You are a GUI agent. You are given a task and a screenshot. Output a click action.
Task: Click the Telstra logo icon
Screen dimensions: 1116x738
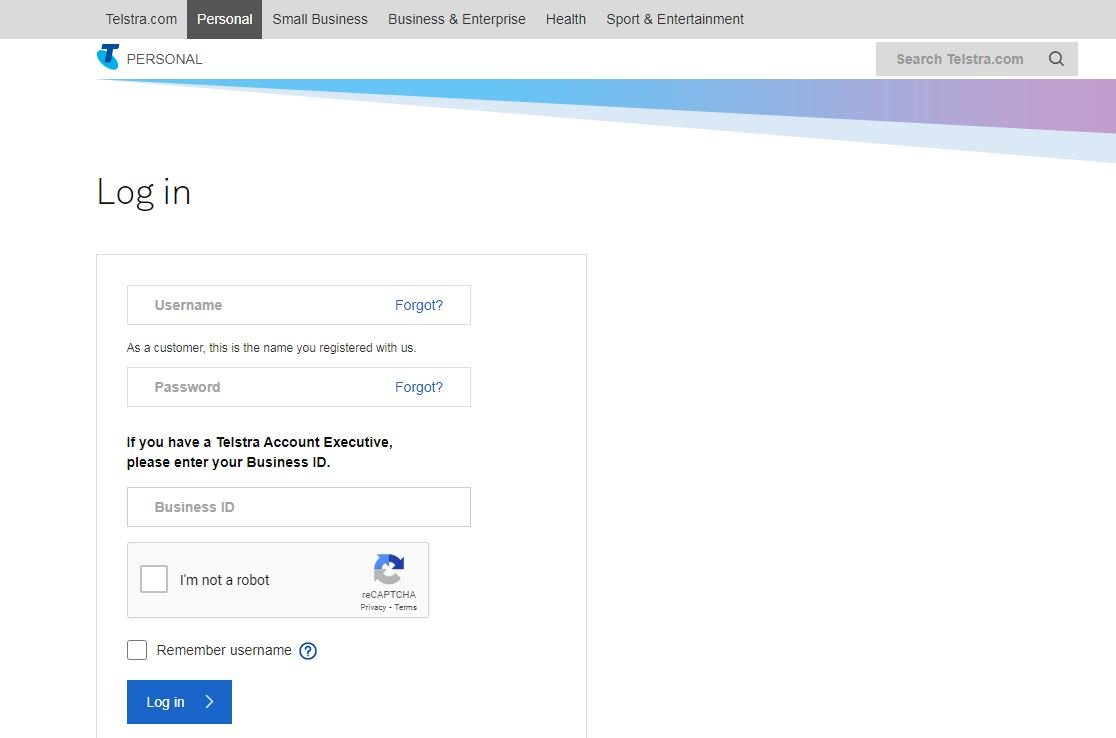point(108,58)
